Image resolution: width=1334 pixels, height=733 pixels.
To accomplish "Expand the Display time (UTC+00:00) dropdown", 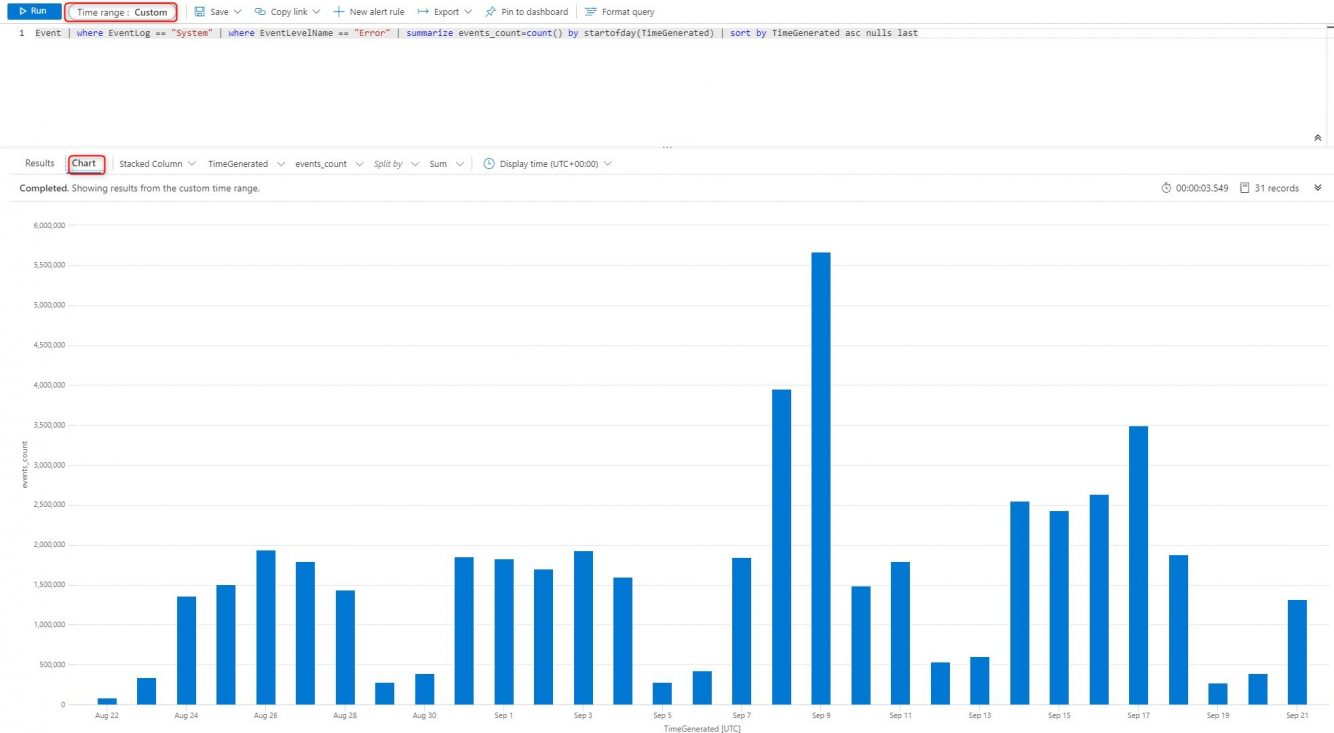I will pyautogui.click(x=607, y=163).
